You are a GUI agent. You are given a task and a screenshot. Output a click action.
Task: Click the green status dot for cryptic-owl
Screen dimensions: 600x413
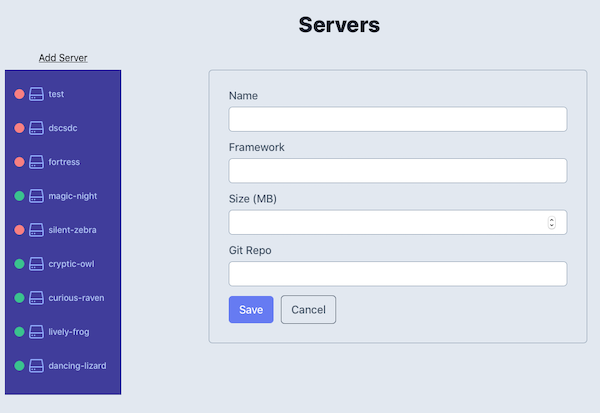pyautogui.click(x=20, y=264)
